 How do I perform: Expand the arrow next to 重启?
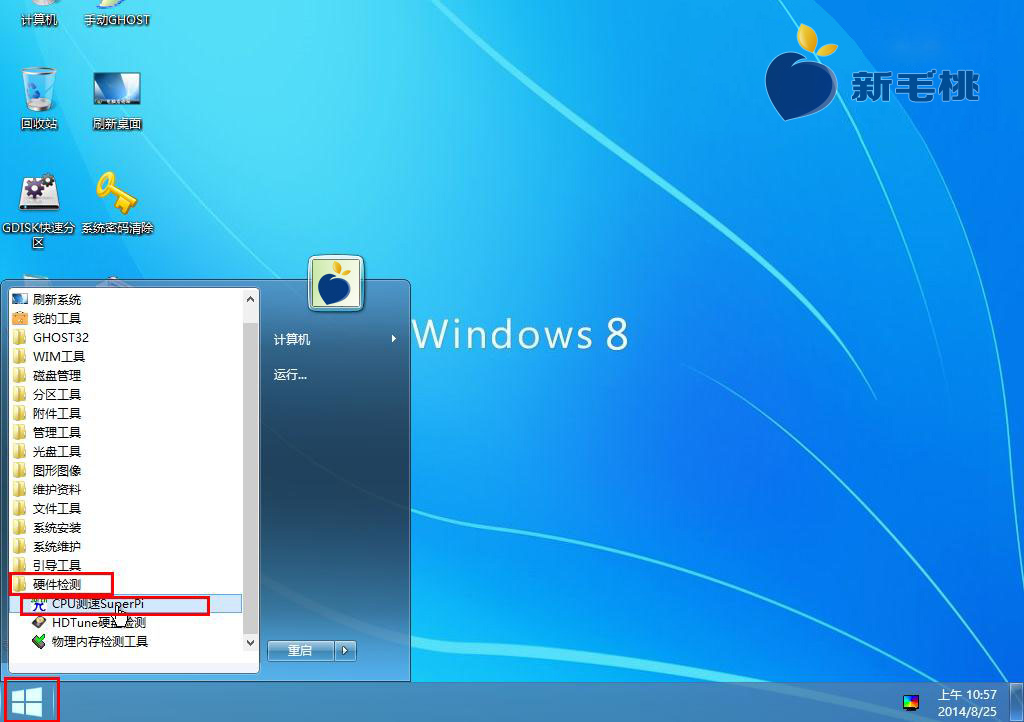(345, 650)
